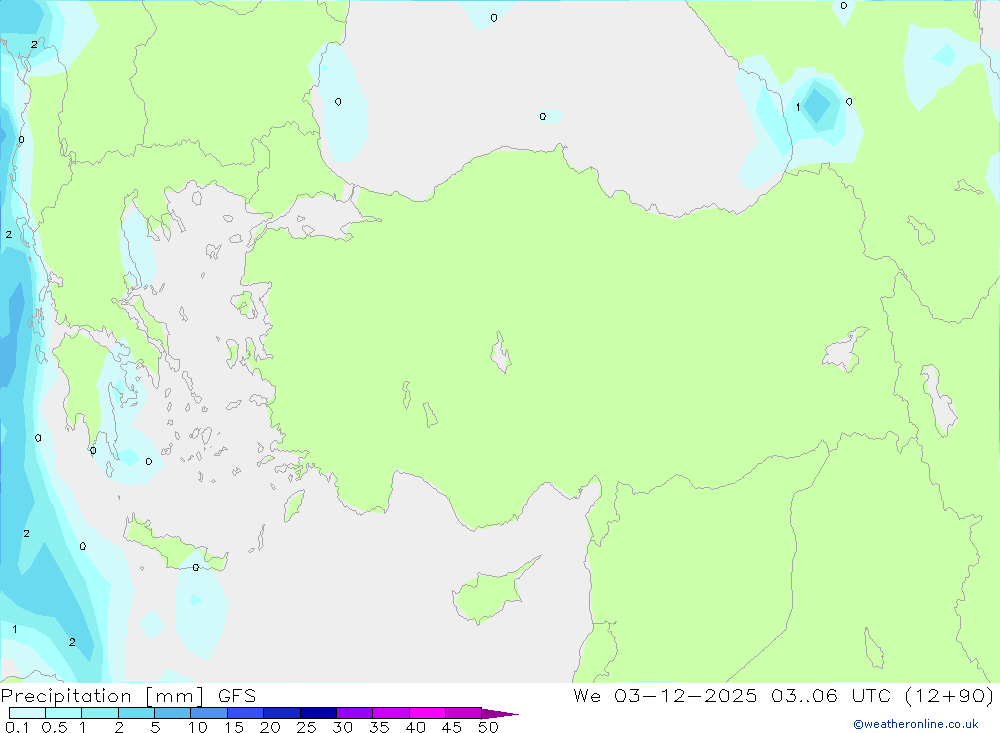1000x733 pixels.
Task: Click the "03..06 UTC" time range text
Action: 830,695
